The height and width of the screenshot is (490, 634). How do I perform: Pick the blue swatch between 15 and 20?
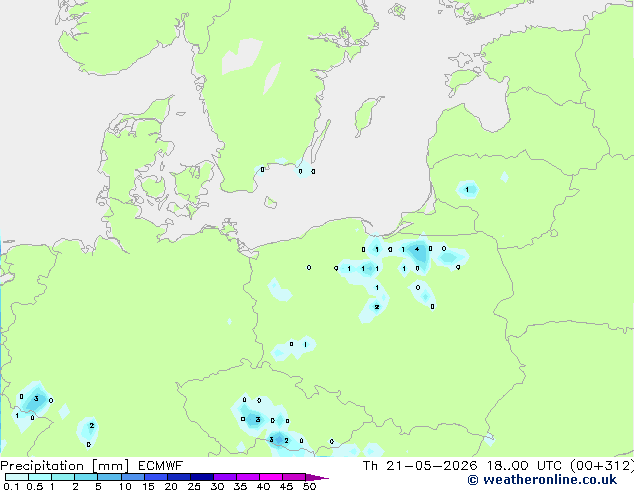[156, 477]
